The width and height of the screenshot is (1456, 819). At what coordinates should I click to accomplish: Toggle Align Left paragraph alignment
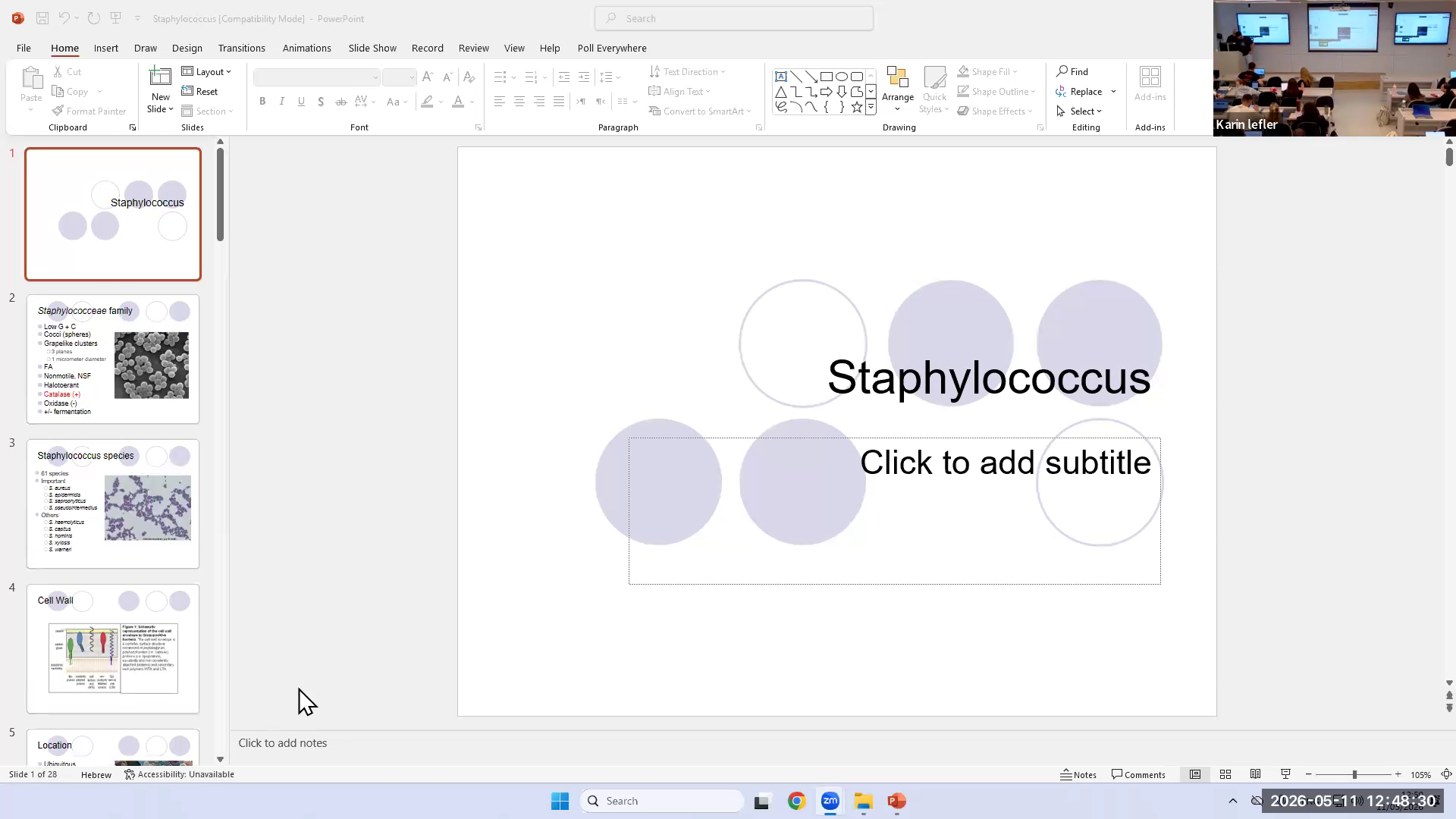click(x=500, y=102)
